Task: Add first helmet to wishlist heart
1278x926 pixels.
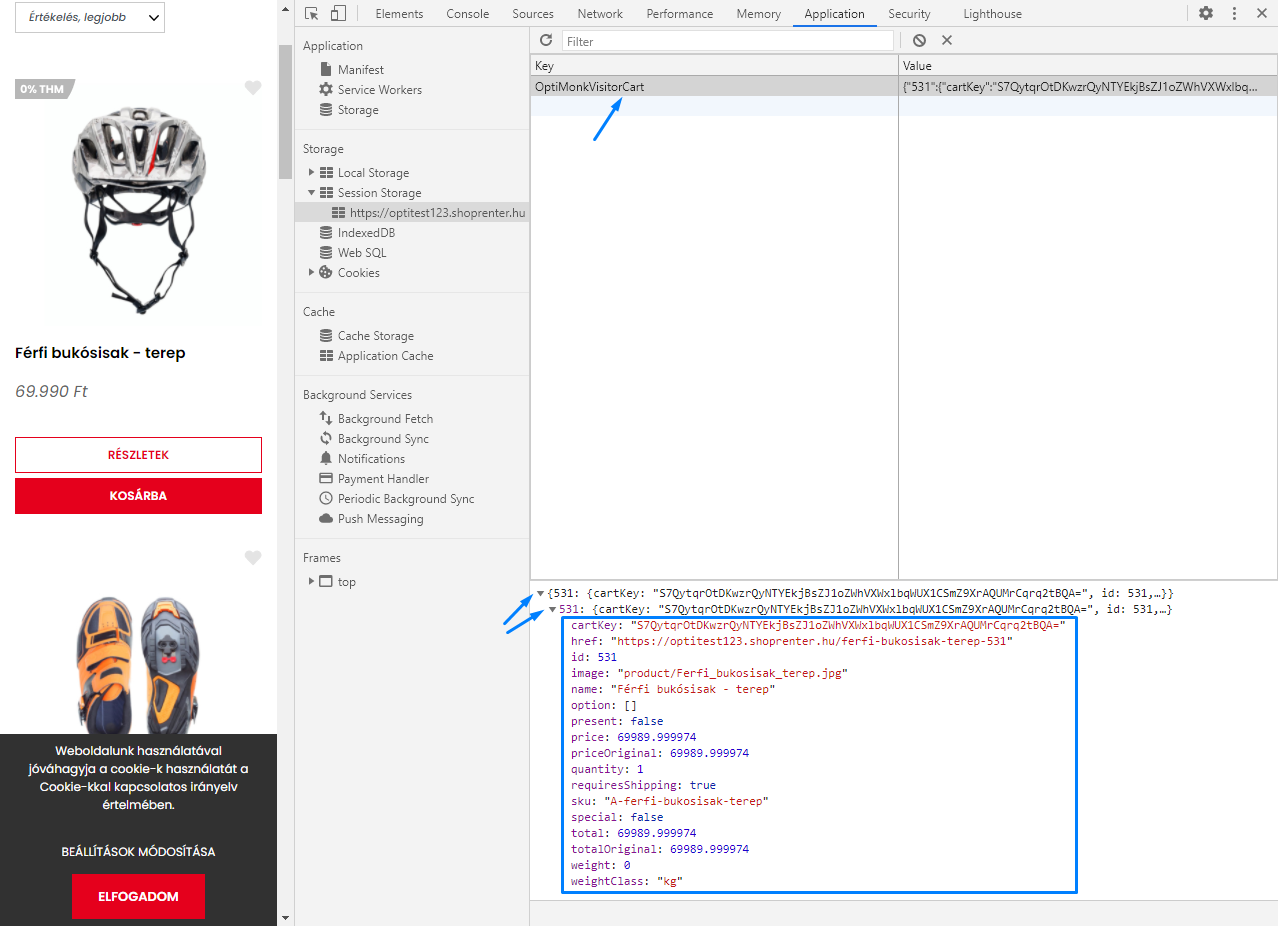Action: pos(253,88)
